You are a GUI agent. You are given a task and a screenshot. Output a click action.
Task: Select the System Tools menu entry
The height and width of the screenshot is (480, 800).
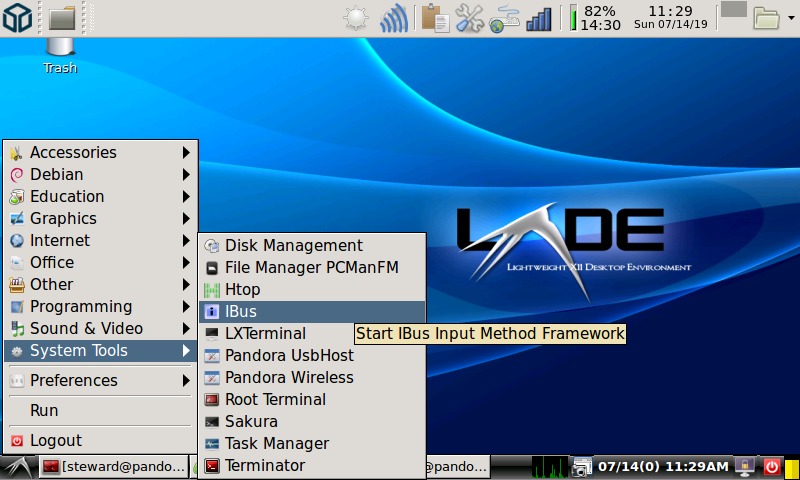[x=100, y=350]
